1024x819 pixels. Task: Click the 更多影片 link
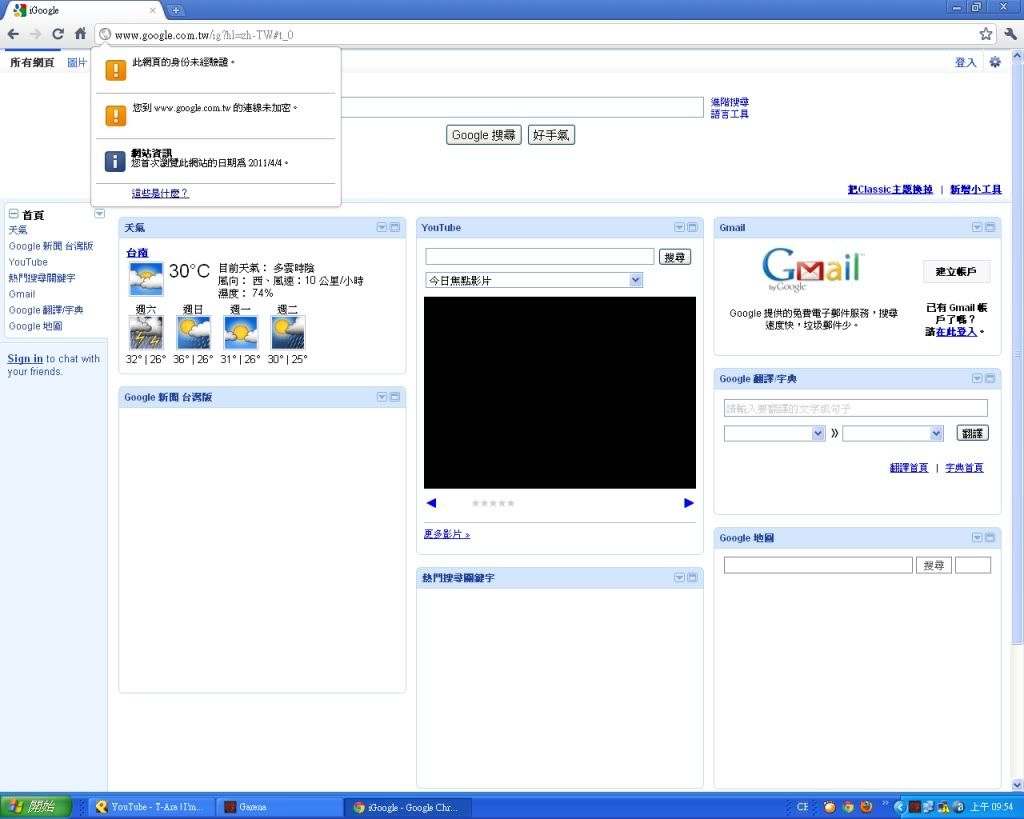447,534
